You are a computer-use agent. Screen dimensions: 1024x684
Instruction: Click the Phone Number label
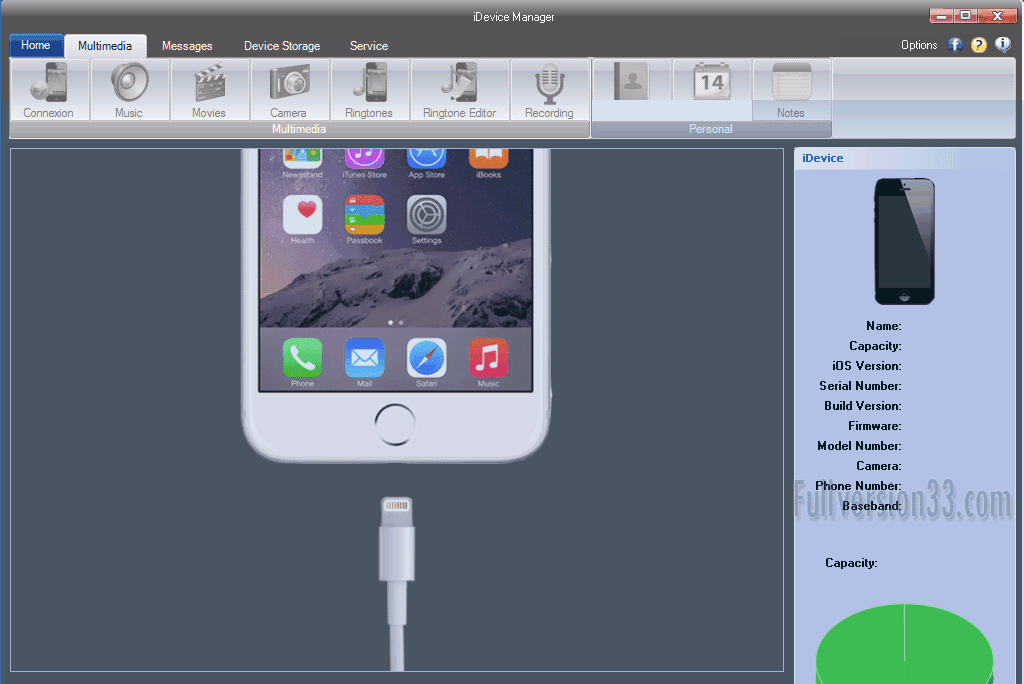click(x=858, y=486)
